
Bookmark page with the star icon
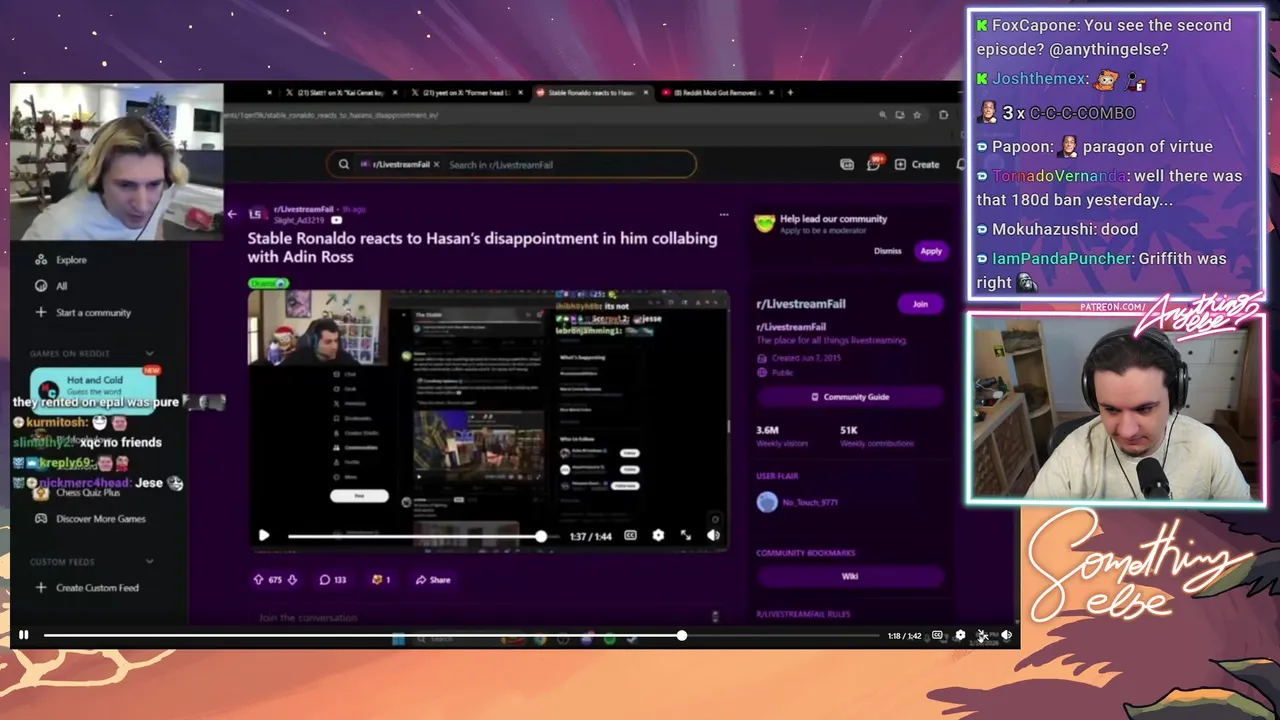click(916, 115)
